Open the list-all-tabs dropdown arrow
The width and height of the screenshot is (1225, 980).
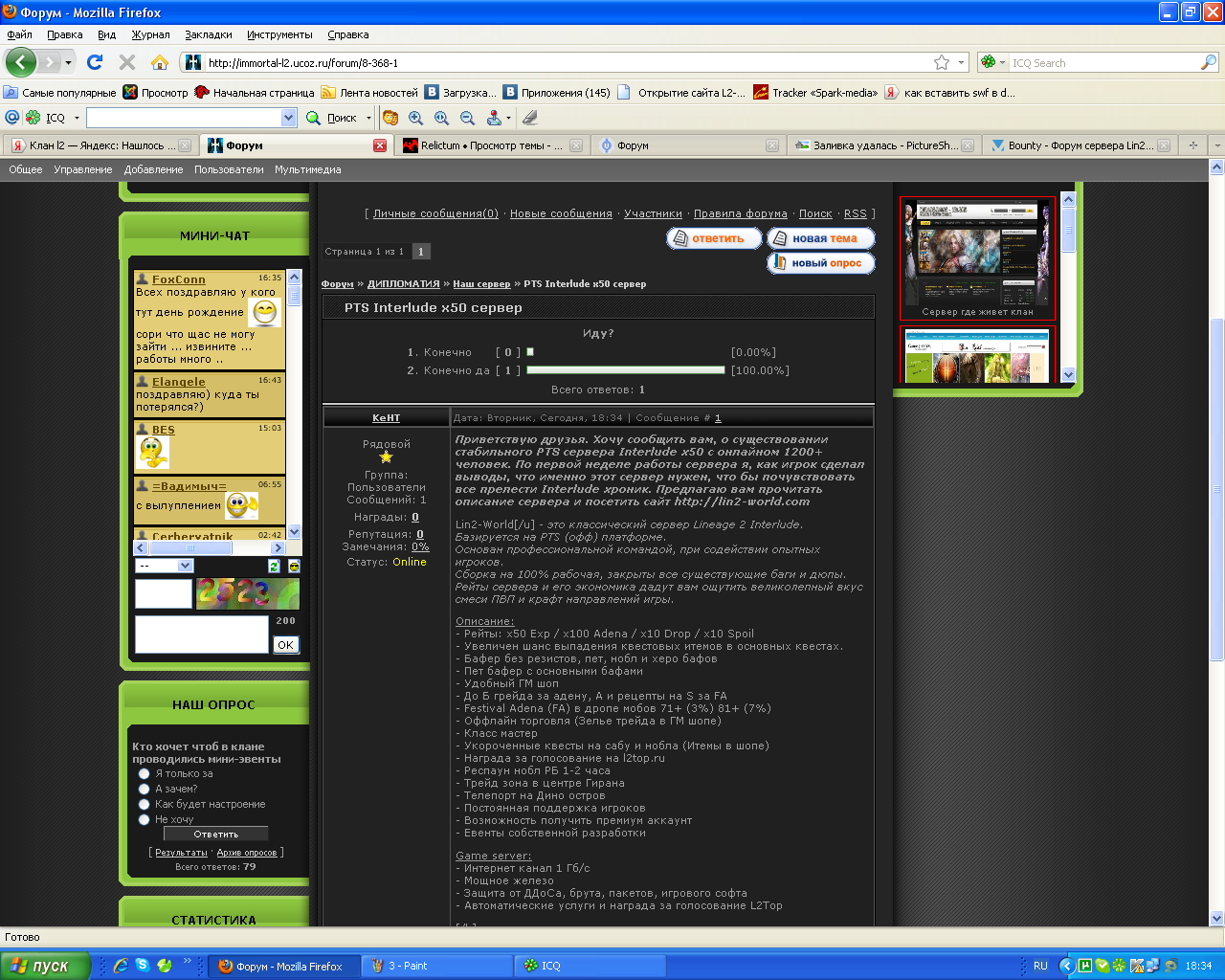point(1216,145)
